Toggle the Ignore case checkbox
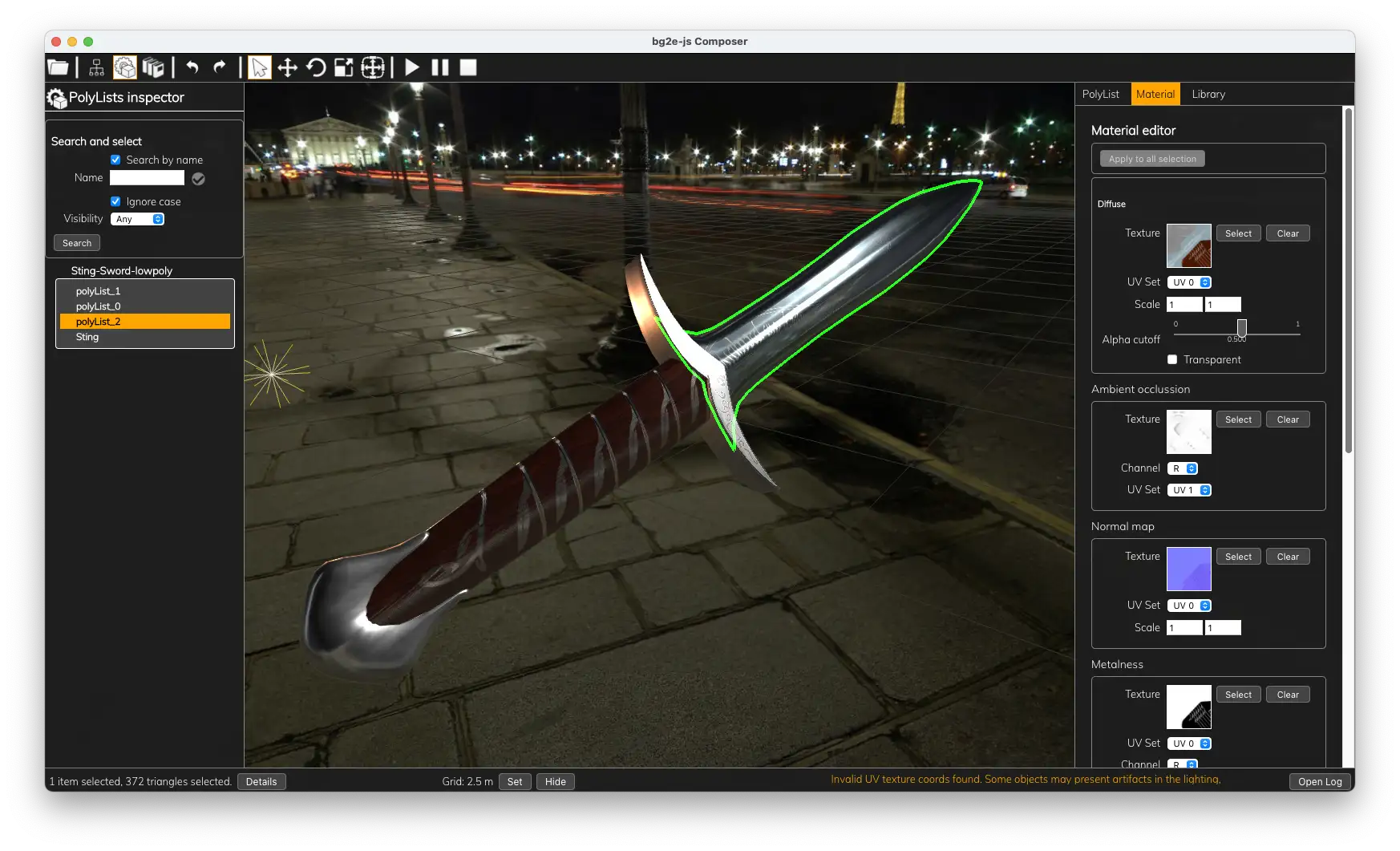Viewport: 1400px width, 851px height. 115,201
